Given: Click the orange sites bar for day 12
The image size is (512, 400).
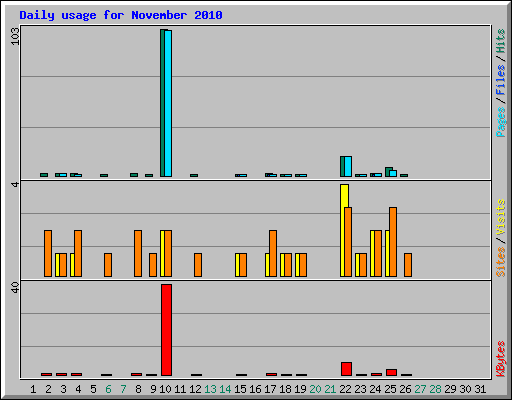Looking at the screenshot, I should click(198, 265).
